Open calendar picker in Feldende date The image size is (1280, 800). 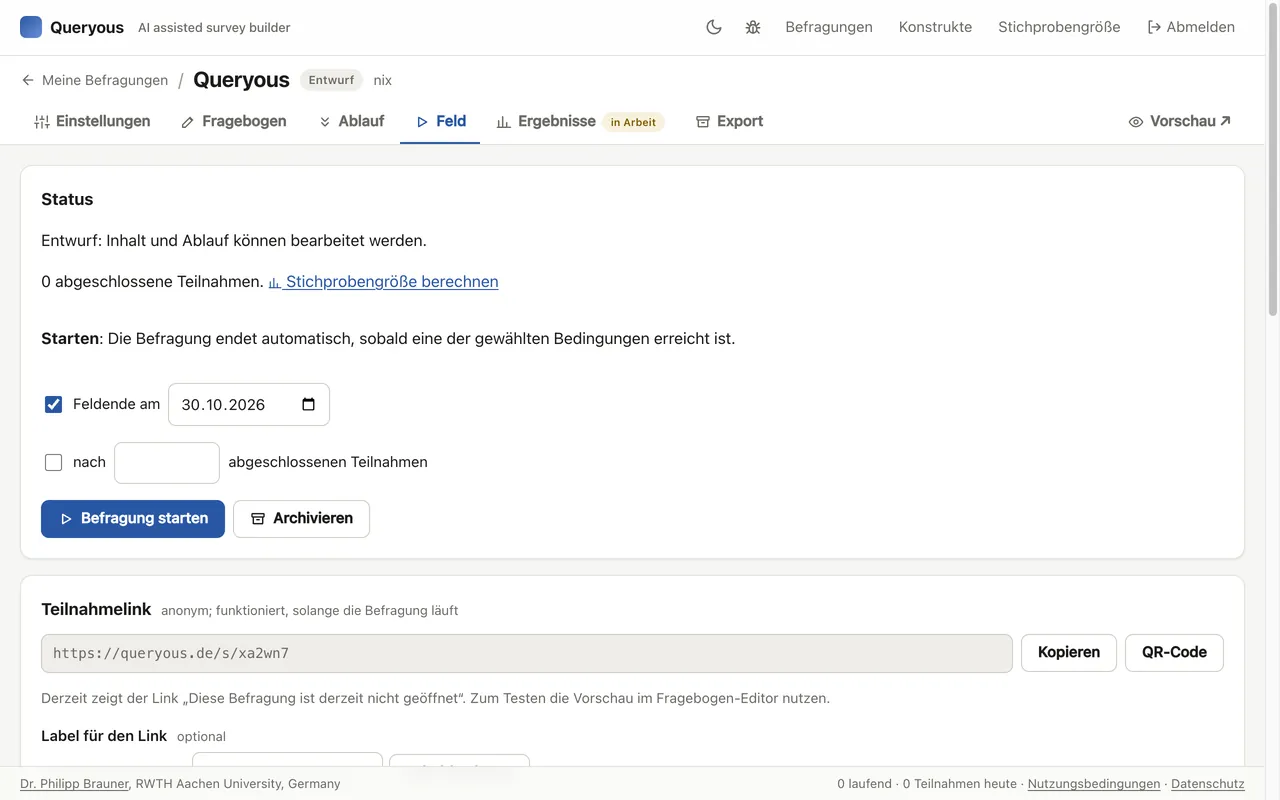(x=308, y=404)
